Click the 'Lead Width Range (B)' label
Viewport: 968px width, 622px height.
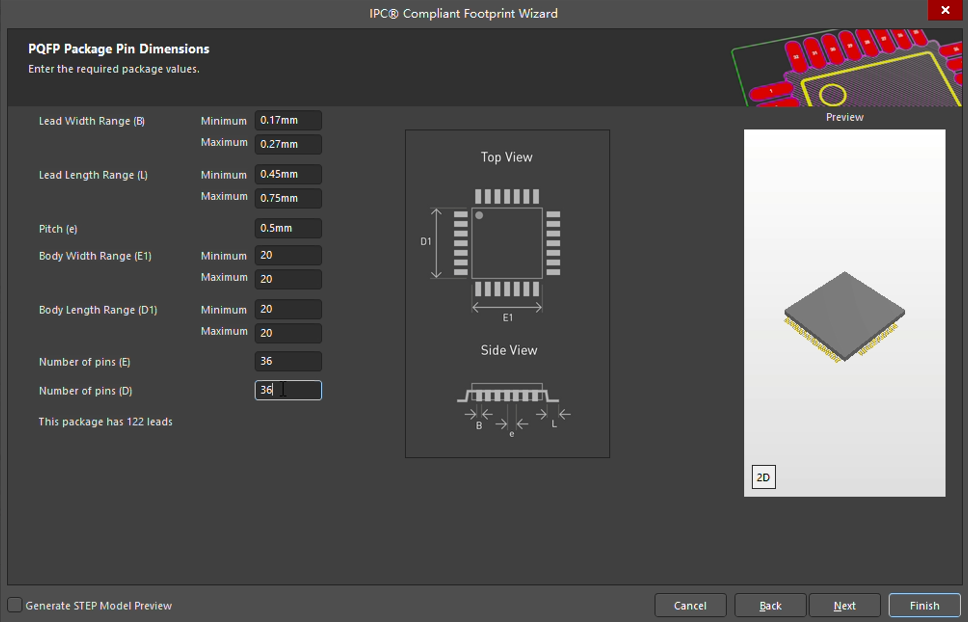click(x=92, y=121)
